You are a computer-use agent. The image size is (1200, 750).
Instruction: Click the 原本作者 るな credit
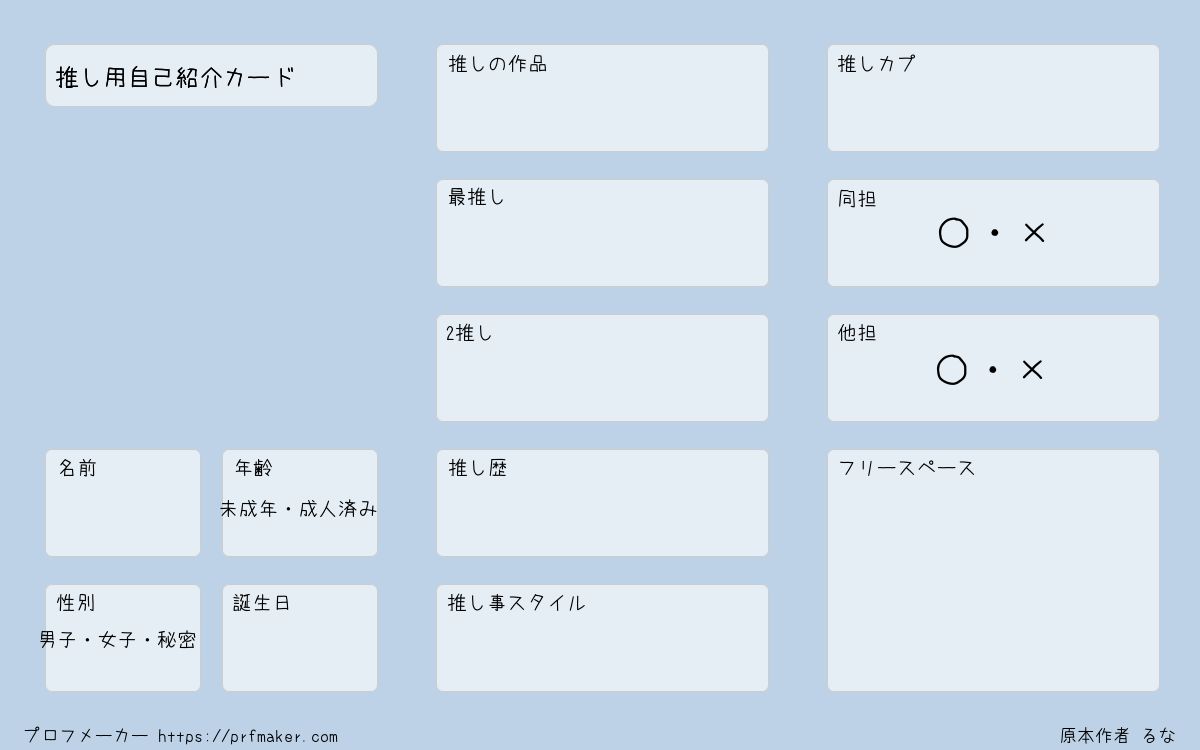[x=1118, y=736]
